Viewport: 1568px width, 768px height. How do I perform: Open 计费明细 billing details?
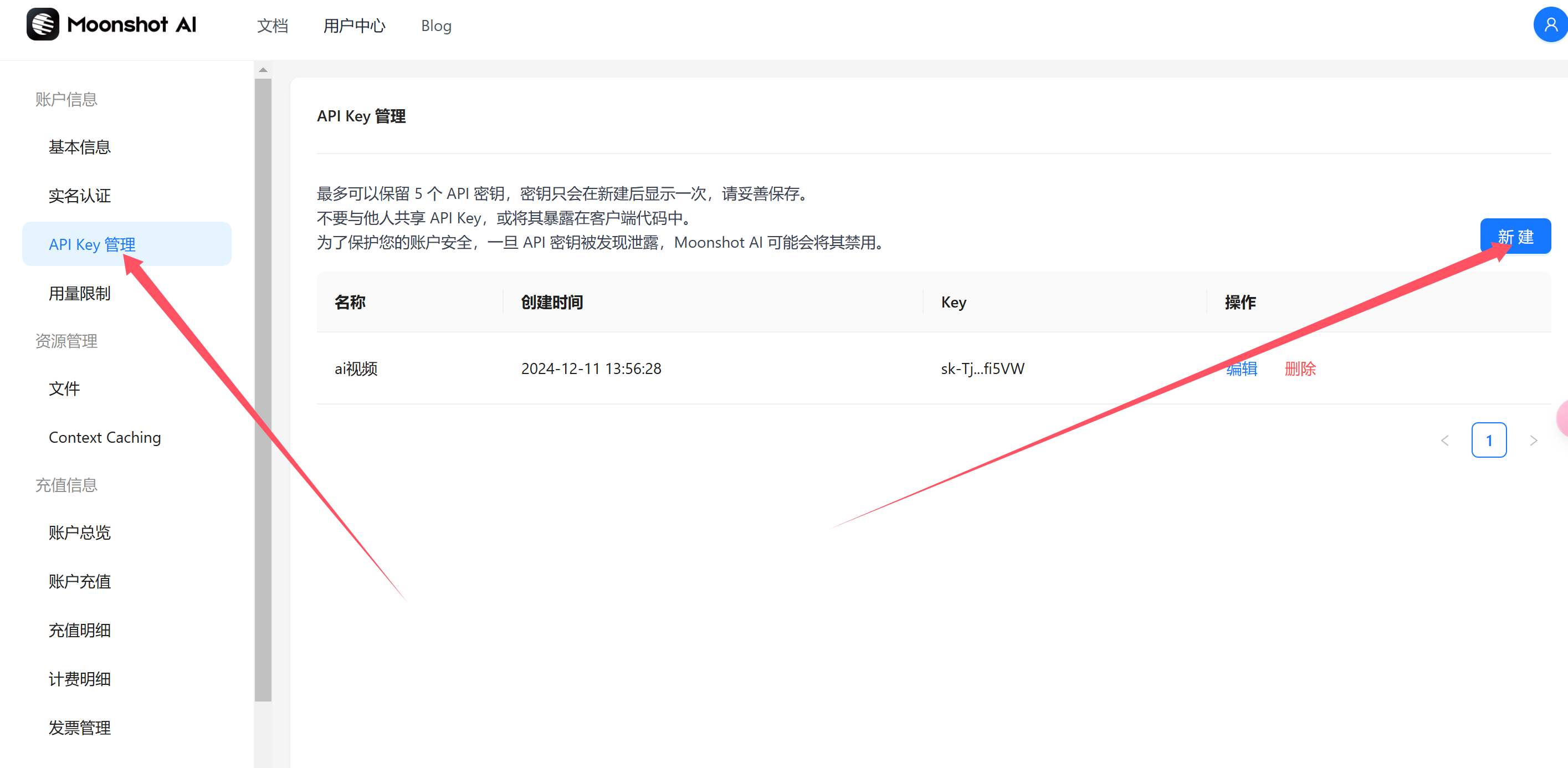tap(79, 679)
